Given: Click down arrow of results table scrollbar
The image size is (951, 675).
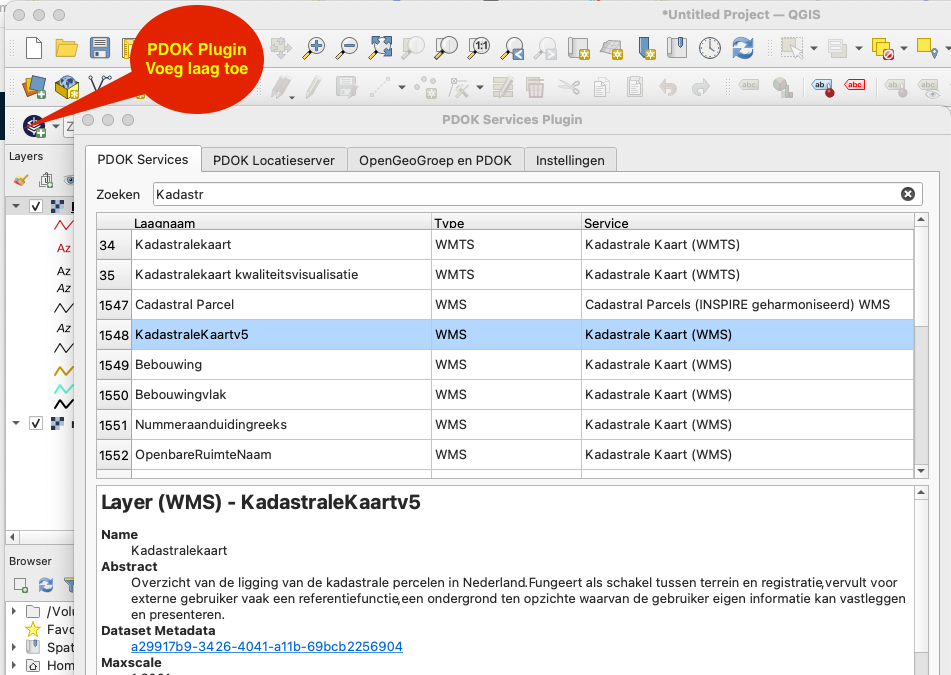Looking at the screenshot, I should (x=921, y=471).
